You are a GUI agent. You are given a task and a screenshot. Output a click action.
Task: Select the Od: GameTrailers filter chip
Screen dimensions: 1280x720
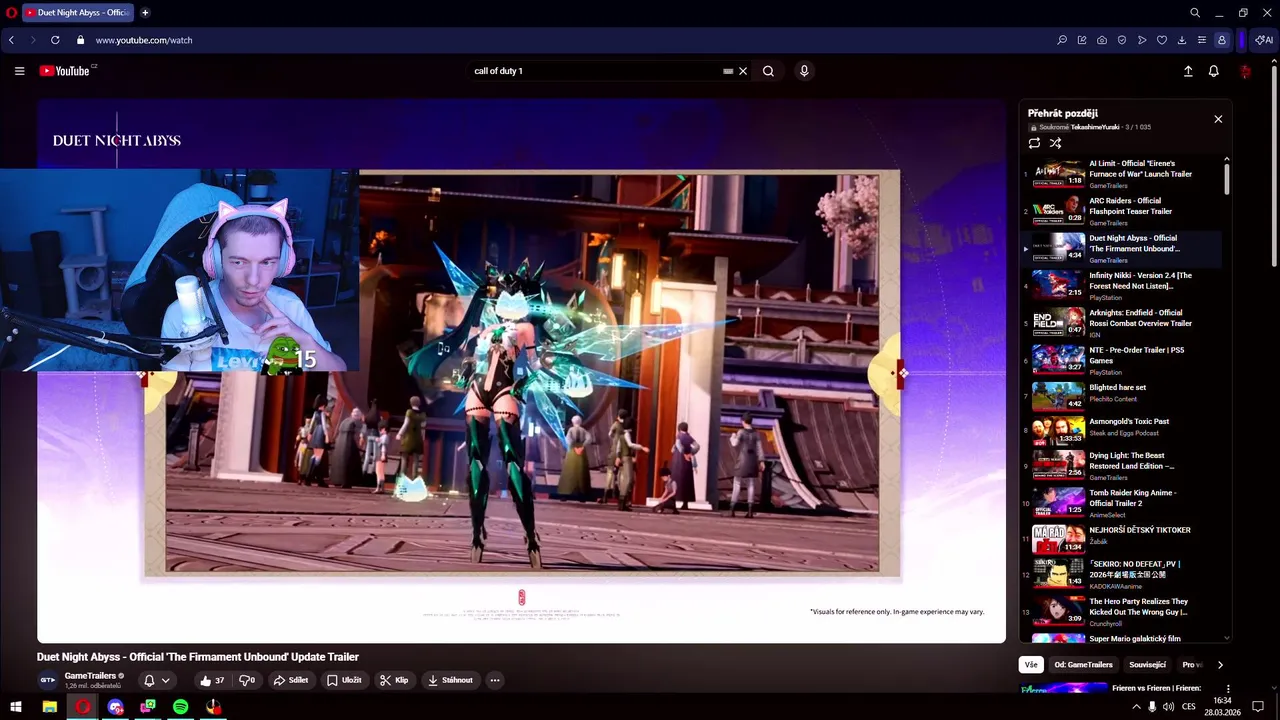(1083, 665)
